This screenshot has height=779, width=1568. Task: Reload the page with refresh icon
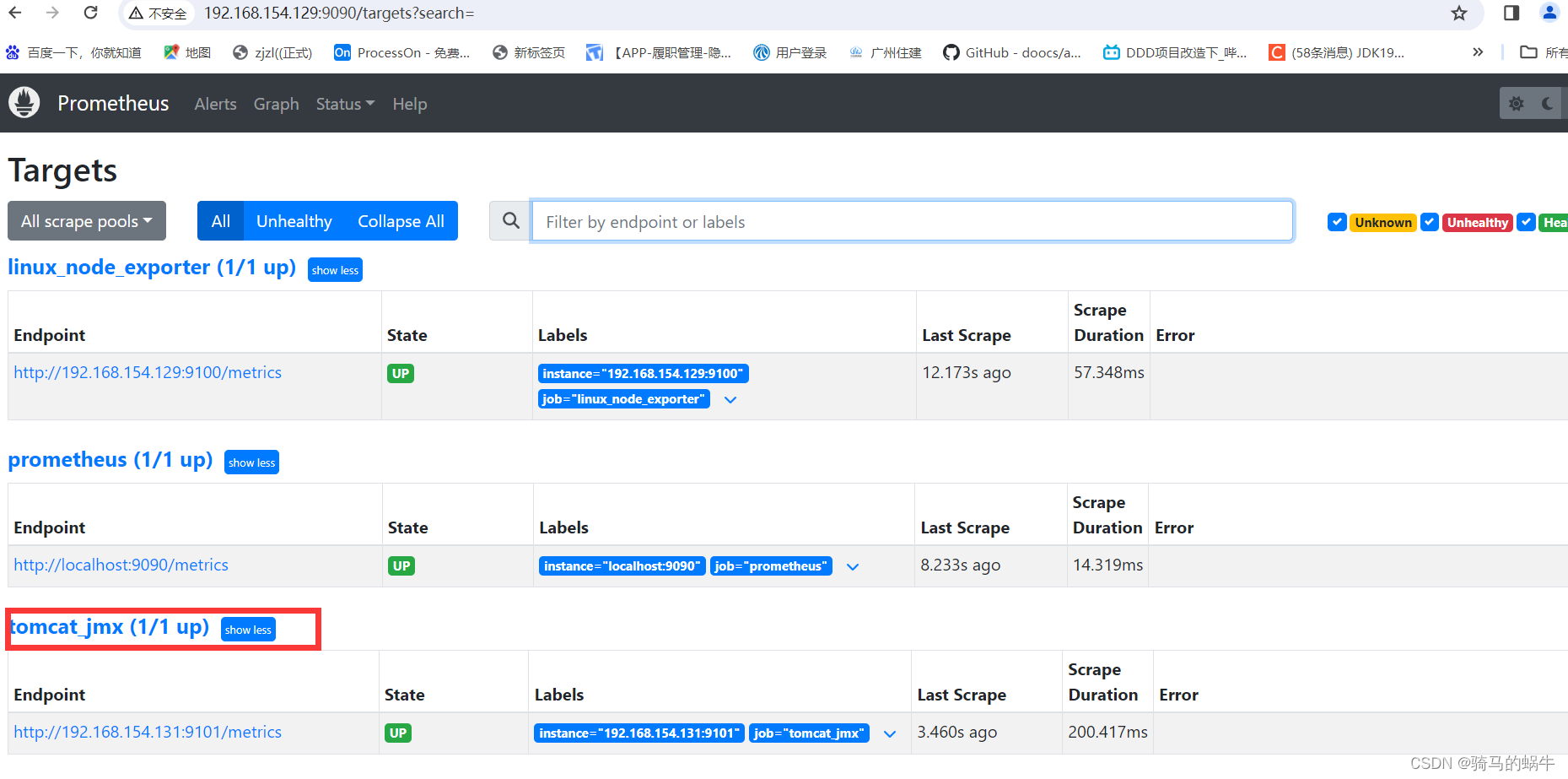point(91,13)
